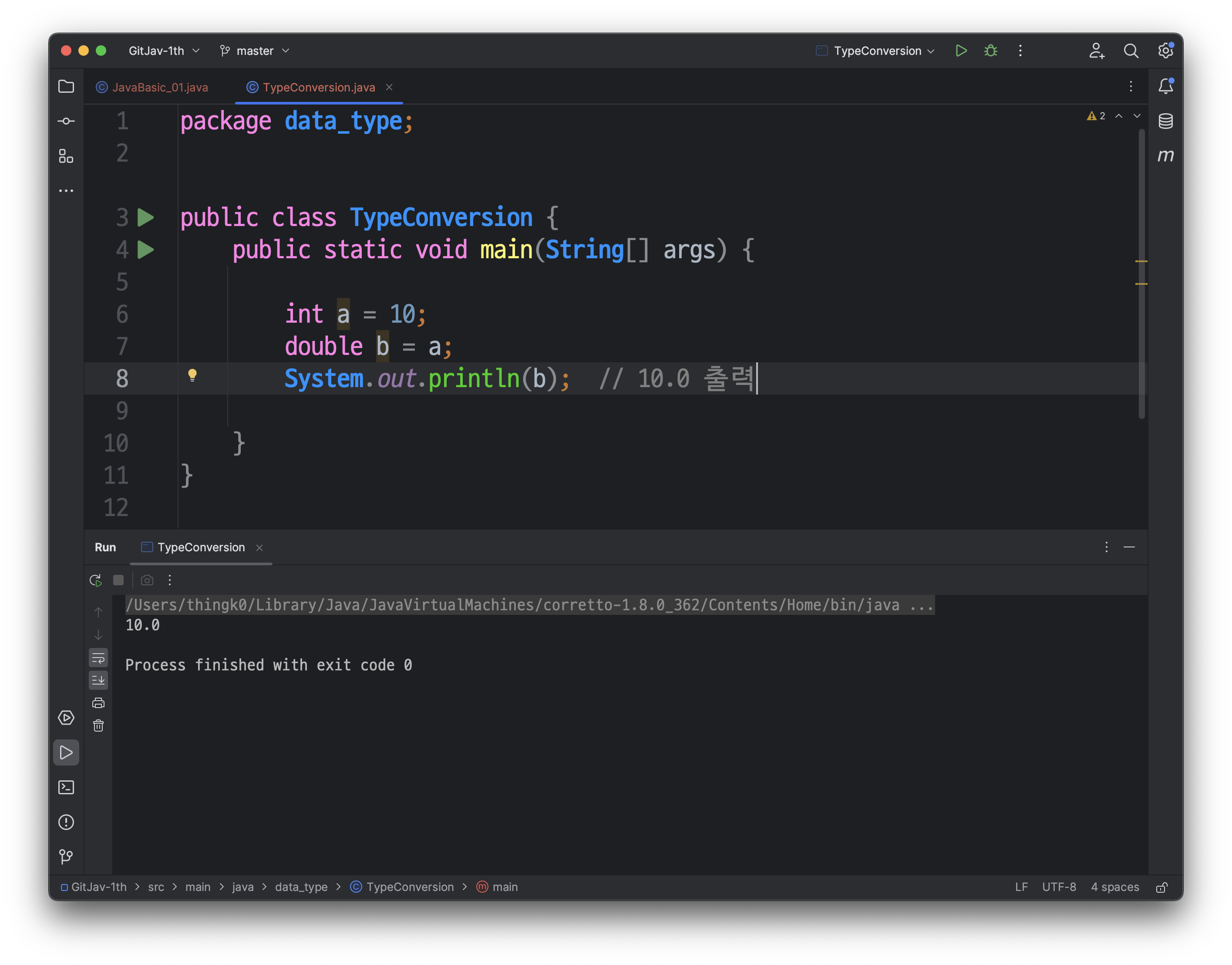Click data_type in breadcrumb path
The width and height of the screenshot is (1232, 965).
(301, 887)
